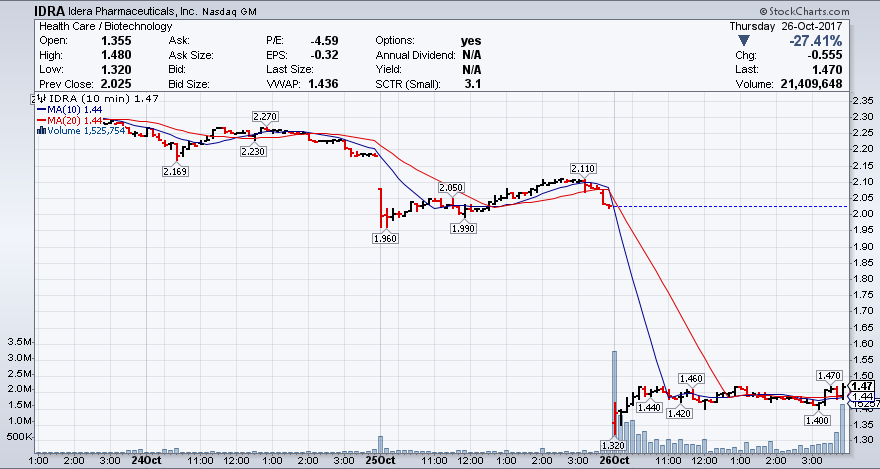Select the 24 Oct date marker

click(x=145, y=460)
